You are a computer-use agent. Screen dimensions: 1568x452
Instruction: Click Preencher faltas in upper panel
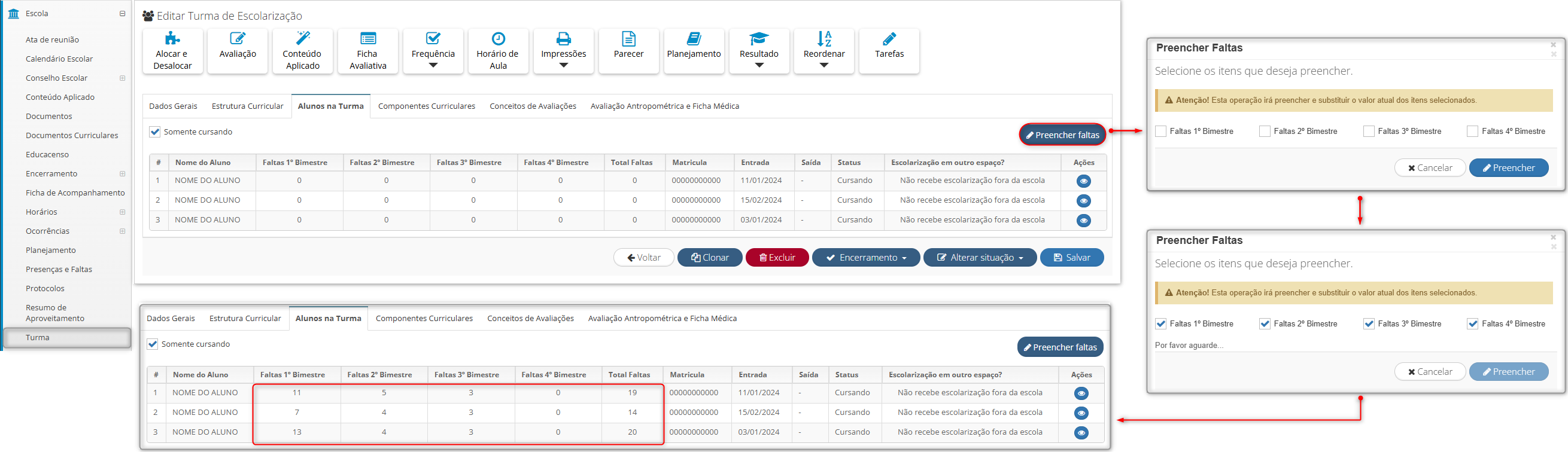pyautogui.click(x=1062, y=135)
